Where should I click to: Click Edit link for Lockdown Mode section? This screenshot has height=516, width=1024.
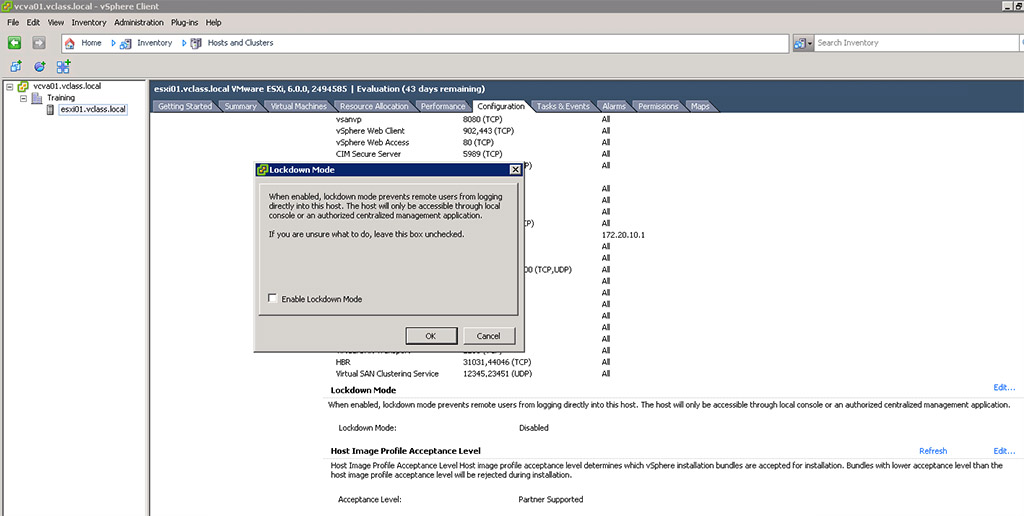[1004, 387]
